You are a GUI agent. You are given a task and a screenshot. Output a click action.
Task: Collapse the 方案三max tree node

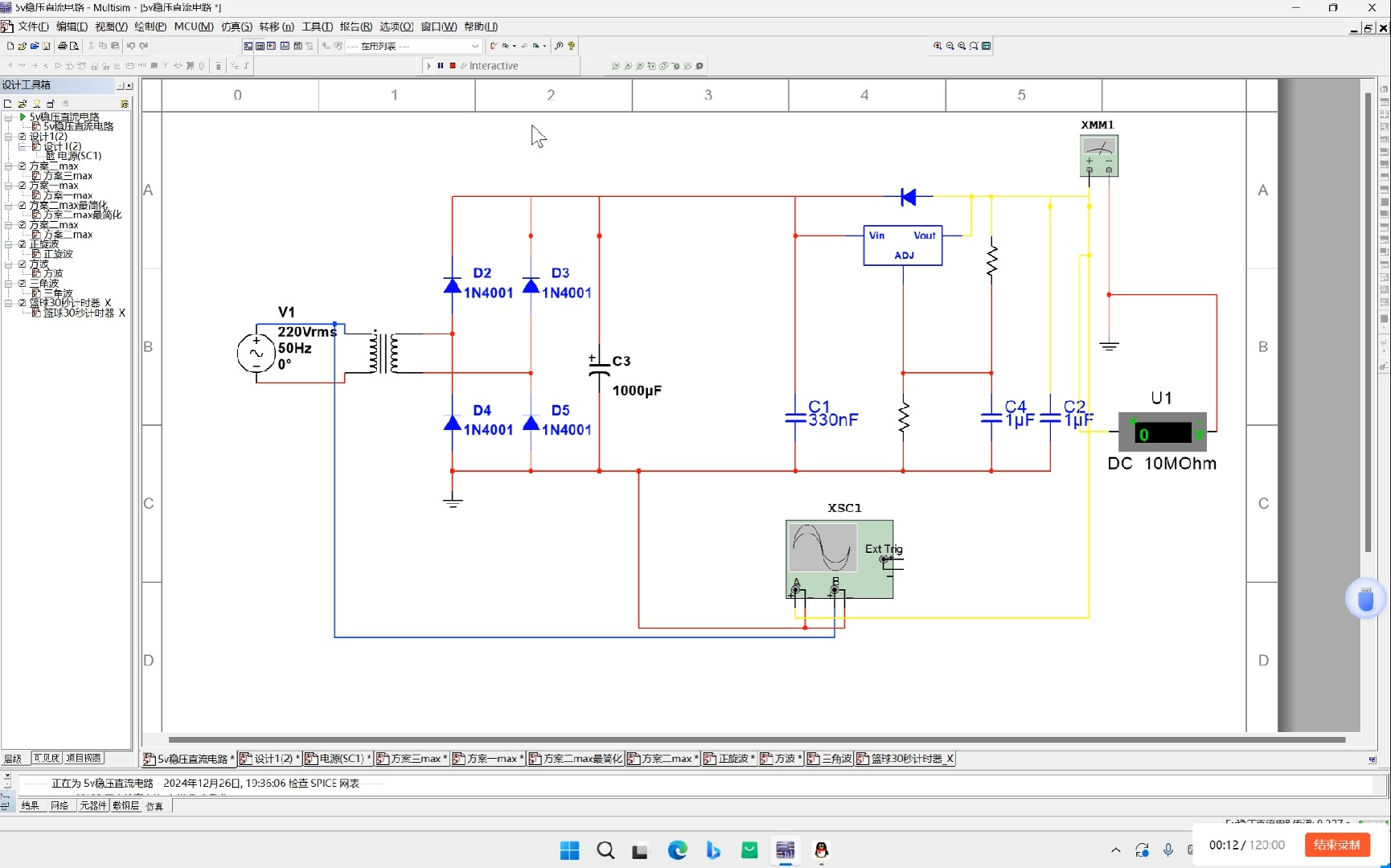[x=8, y=166]
